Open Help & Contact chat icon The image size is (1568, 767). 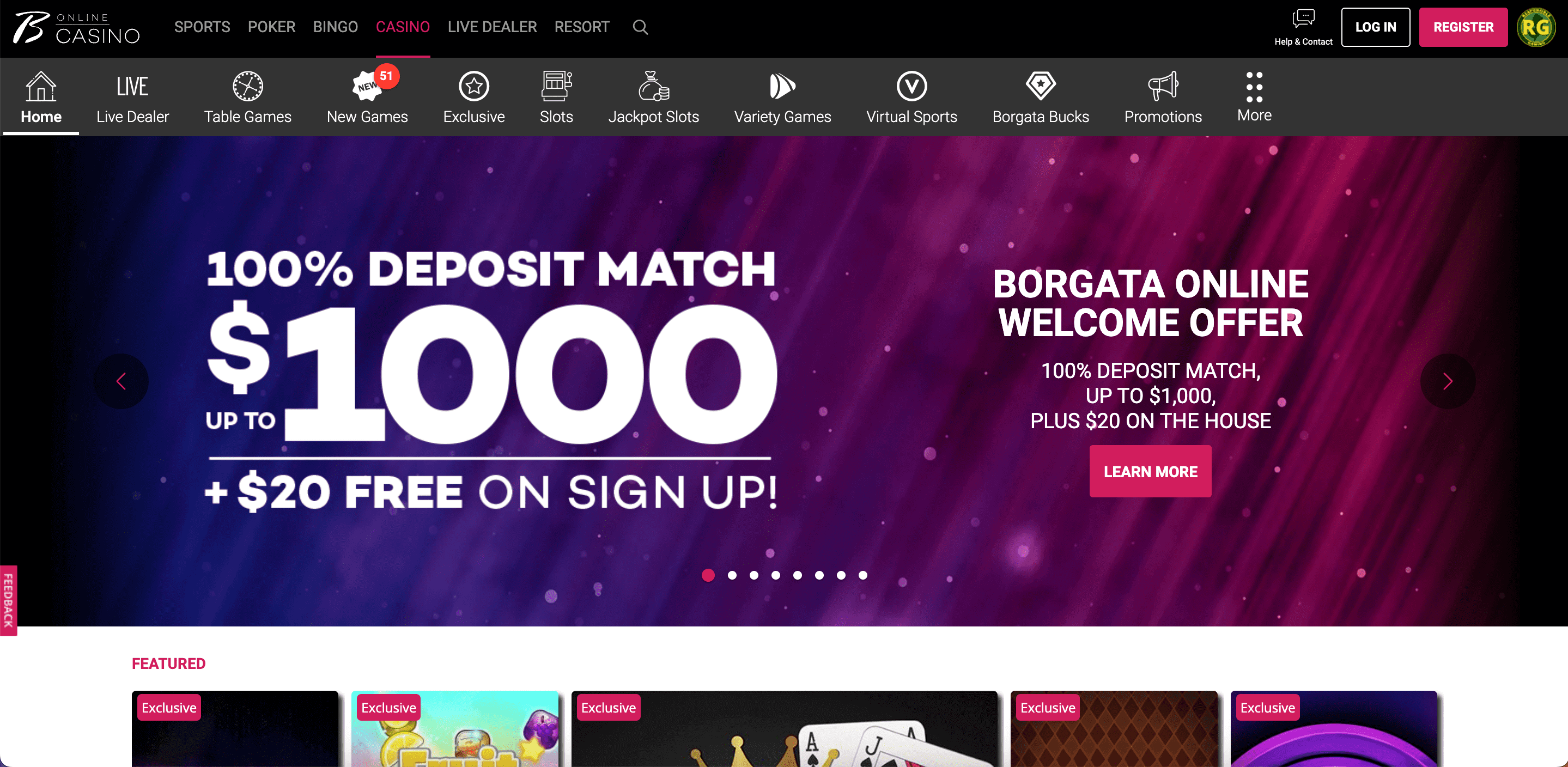(1303, 19)
